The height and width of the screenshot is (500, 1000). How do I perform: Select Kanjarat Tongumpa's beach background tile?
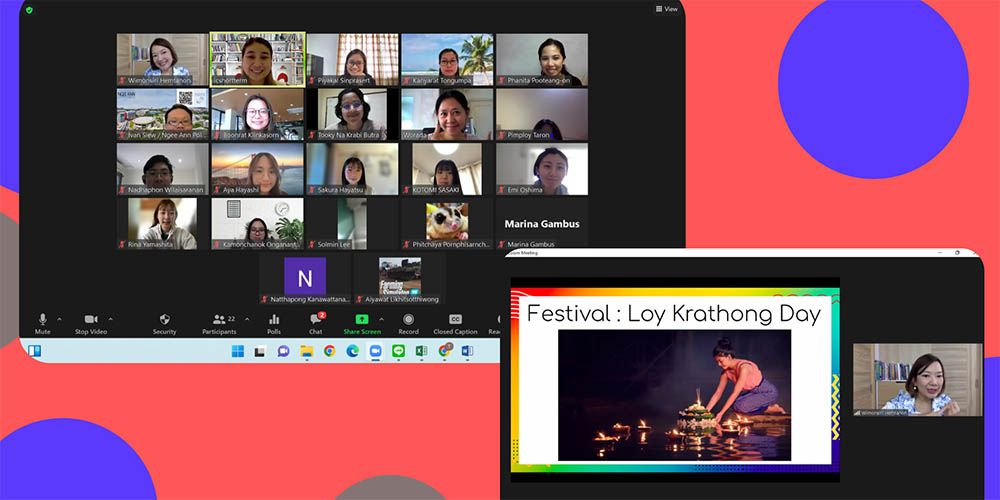[448, 59]
